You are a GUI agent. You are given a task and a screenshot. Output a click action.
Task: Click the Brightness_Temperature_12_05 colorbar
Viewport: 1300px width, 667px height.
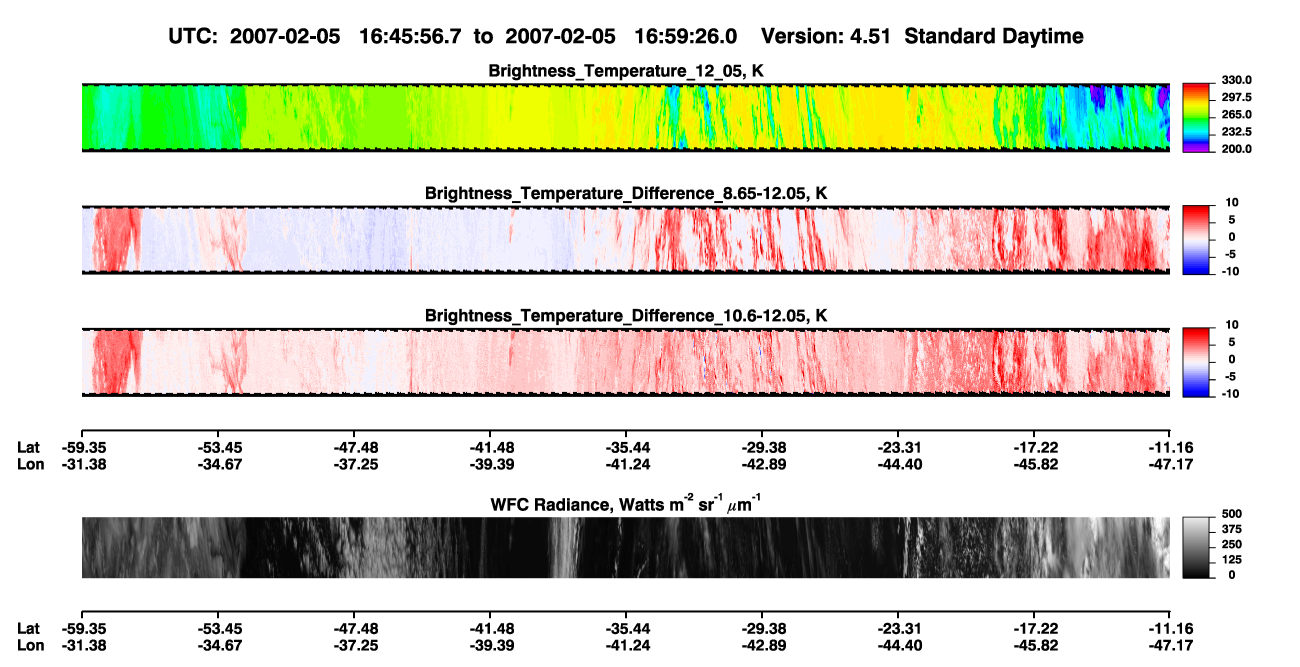pyautogui.click(x=1195, y=116)
